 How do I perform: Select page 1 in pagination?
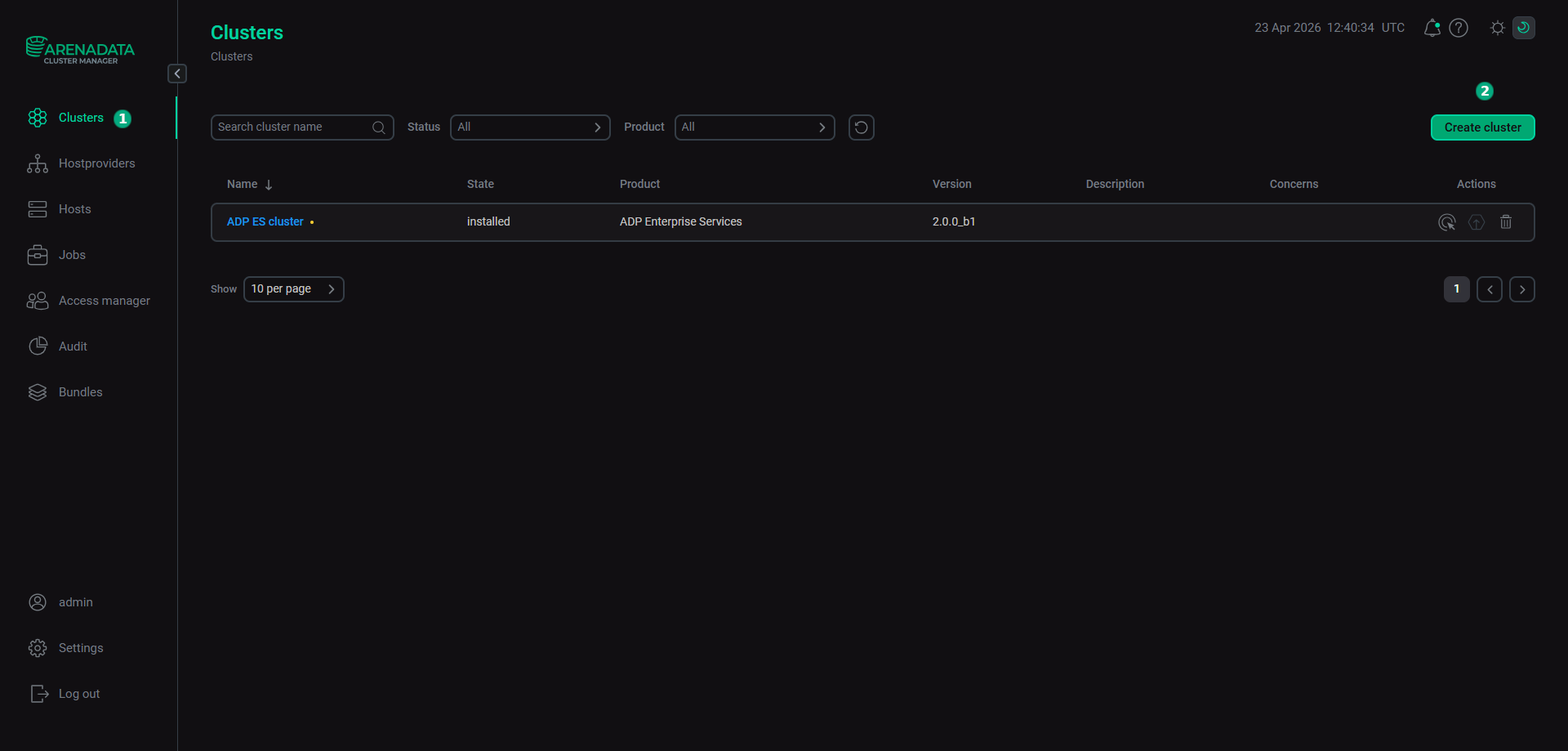pos(1457,289)
